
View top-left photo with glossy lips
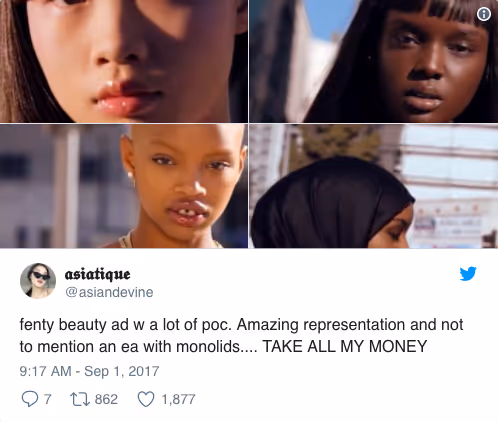point(124,61)
